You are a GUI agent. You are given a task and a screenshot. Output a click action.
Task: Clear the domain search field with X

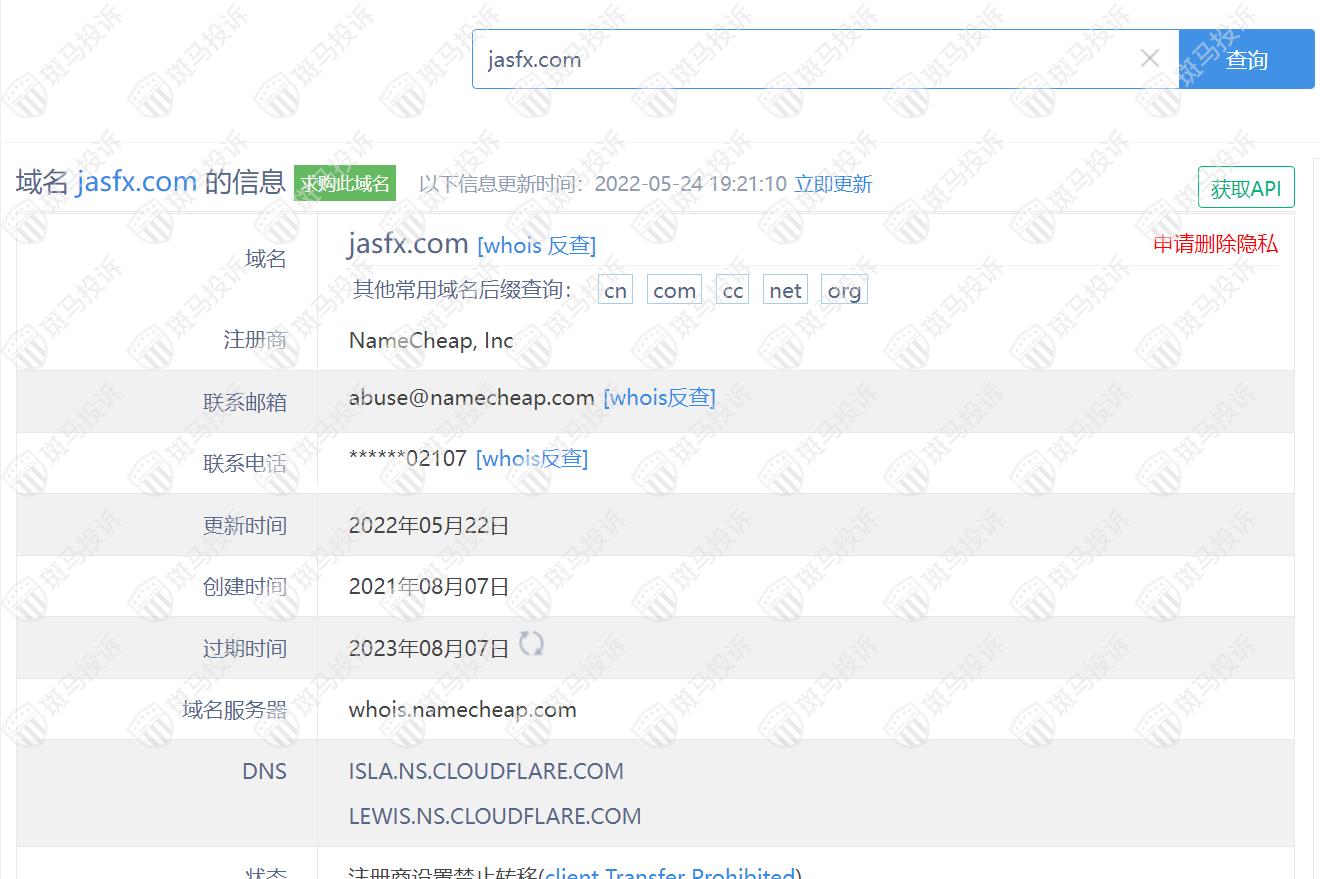1150,59
